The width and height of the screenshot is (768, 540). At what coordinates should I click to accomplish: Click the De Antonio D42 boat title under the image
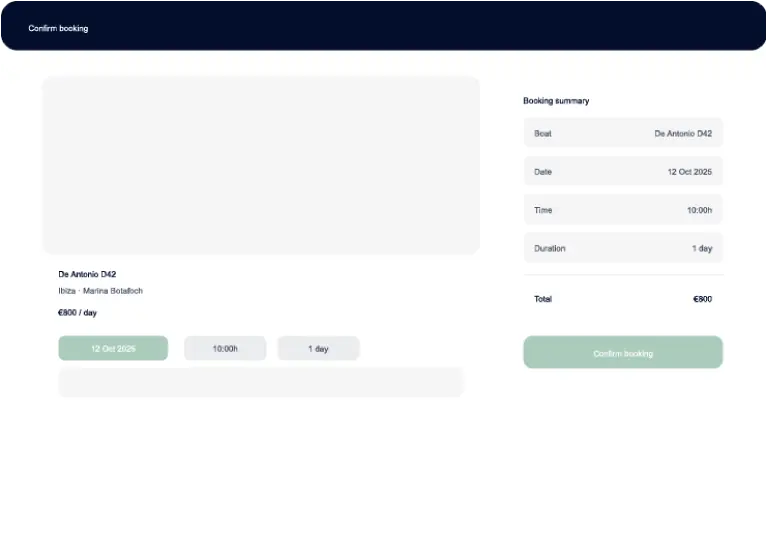click(87, 274)
